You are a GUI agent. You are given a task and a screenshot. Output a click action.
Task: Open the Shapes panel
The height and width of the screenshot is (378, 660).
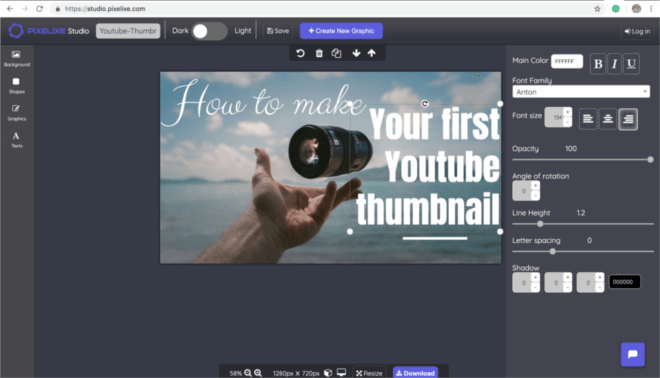(x=16, y=86)
